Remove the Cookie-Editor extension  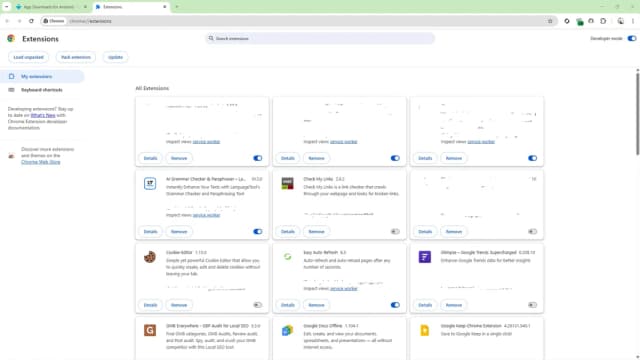(179, 305)
